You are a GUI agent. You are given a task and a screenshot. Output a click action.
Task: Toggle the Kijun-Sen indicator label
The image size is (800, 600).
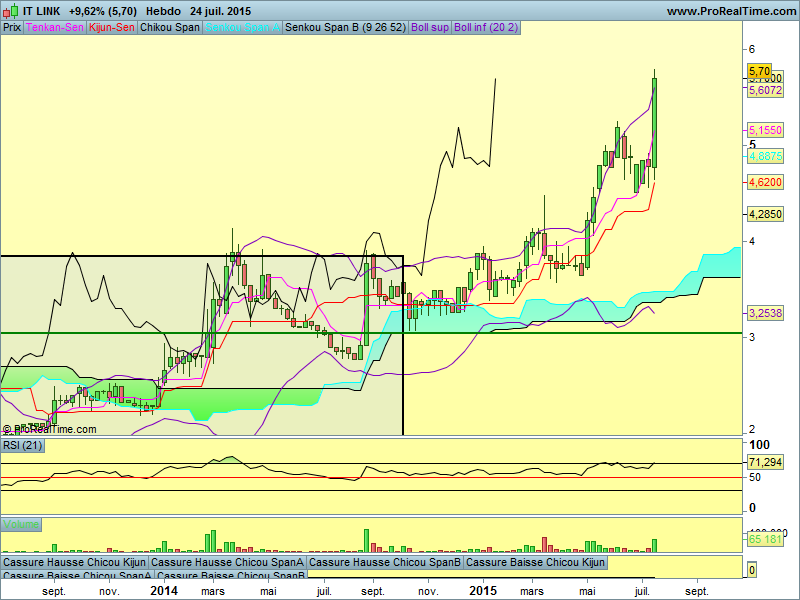(x=112, y=28)
